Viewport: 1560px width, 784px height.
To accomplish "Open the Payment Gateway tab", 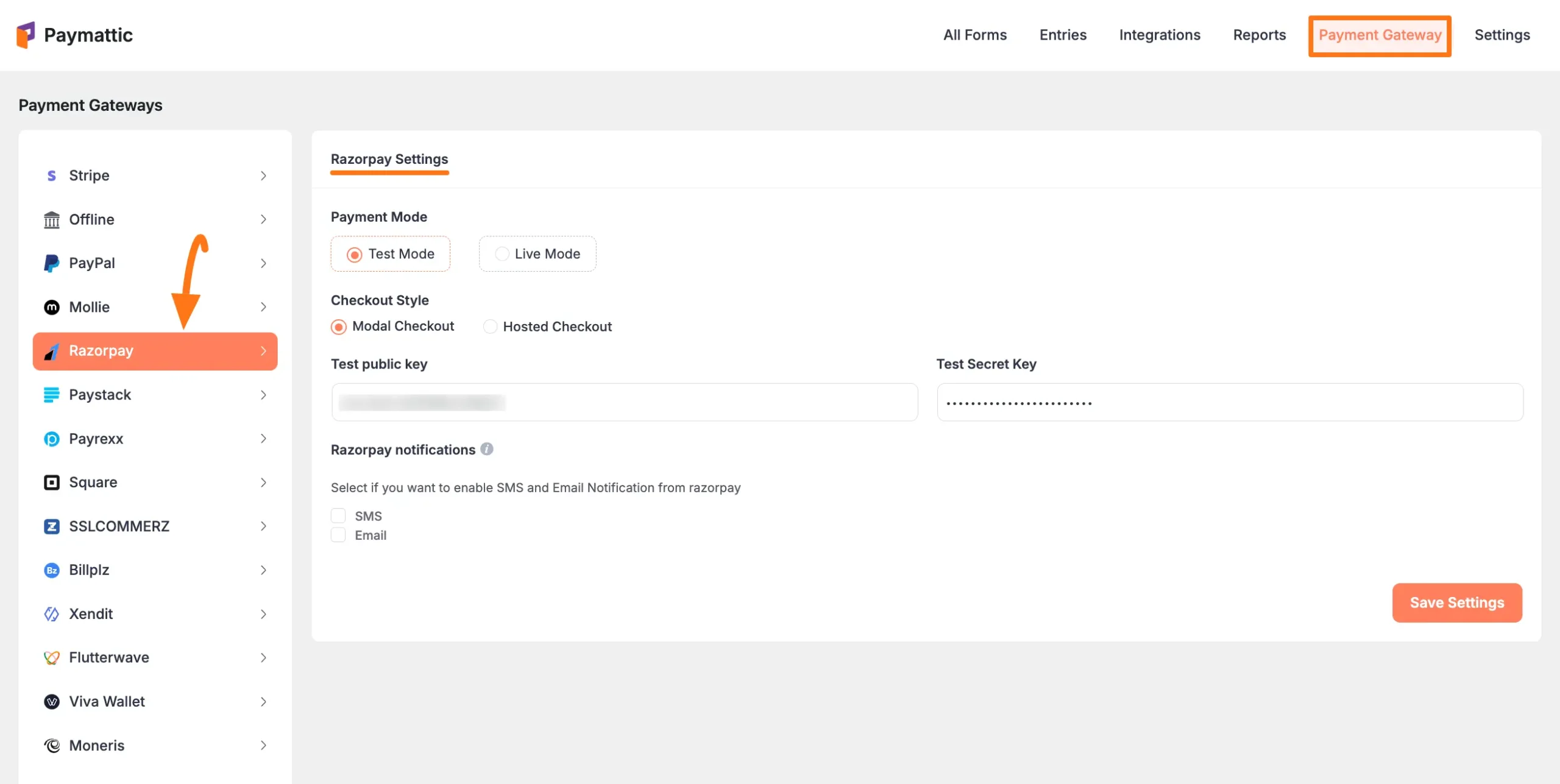I will [x=1380, y=35].
